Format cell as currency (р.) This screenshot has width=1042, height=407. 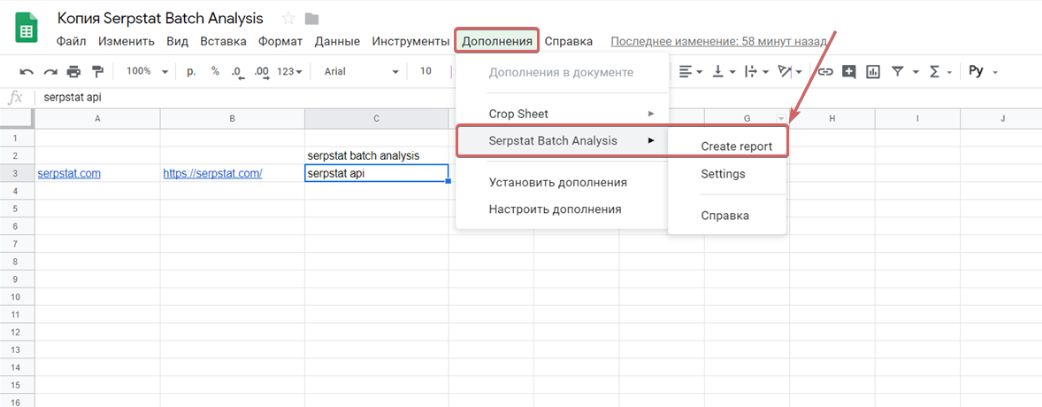pos(191,71)
